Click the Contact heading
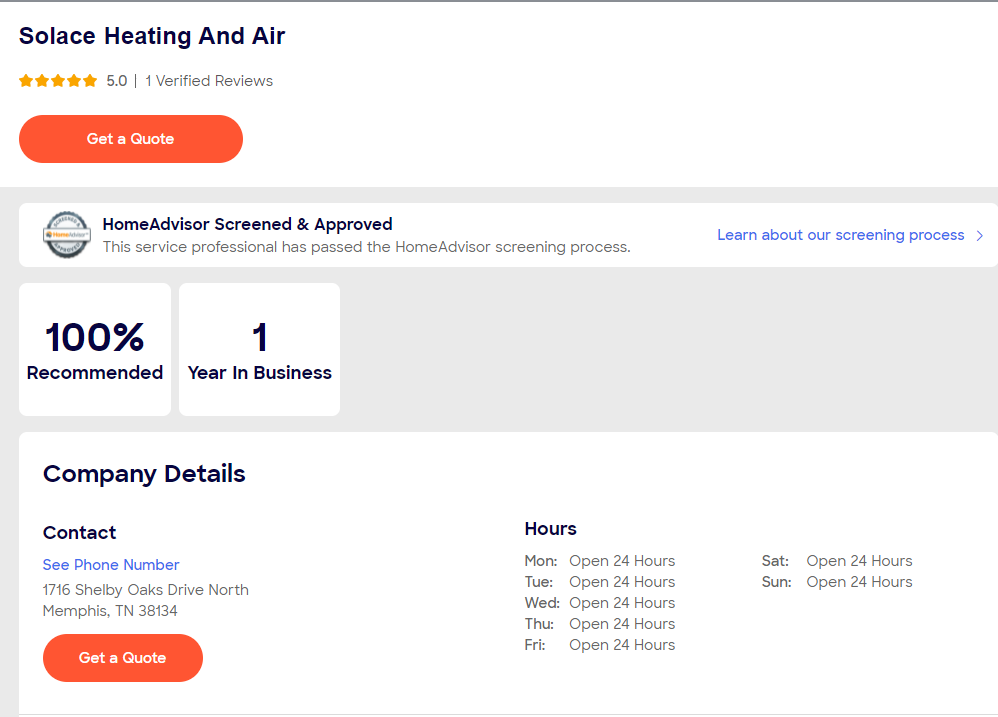The width and height of the screenshot is (998, 717). [80, 533]
